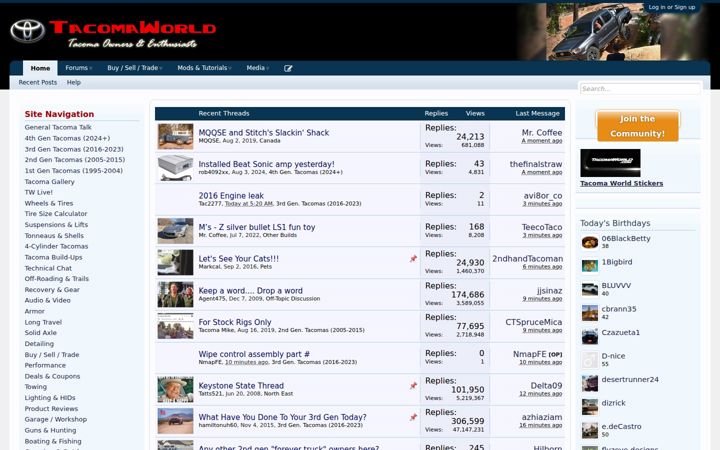Screen dimensions: 720x450
Task: Open Audio & Video sidebar link
Action: point(47,300)
